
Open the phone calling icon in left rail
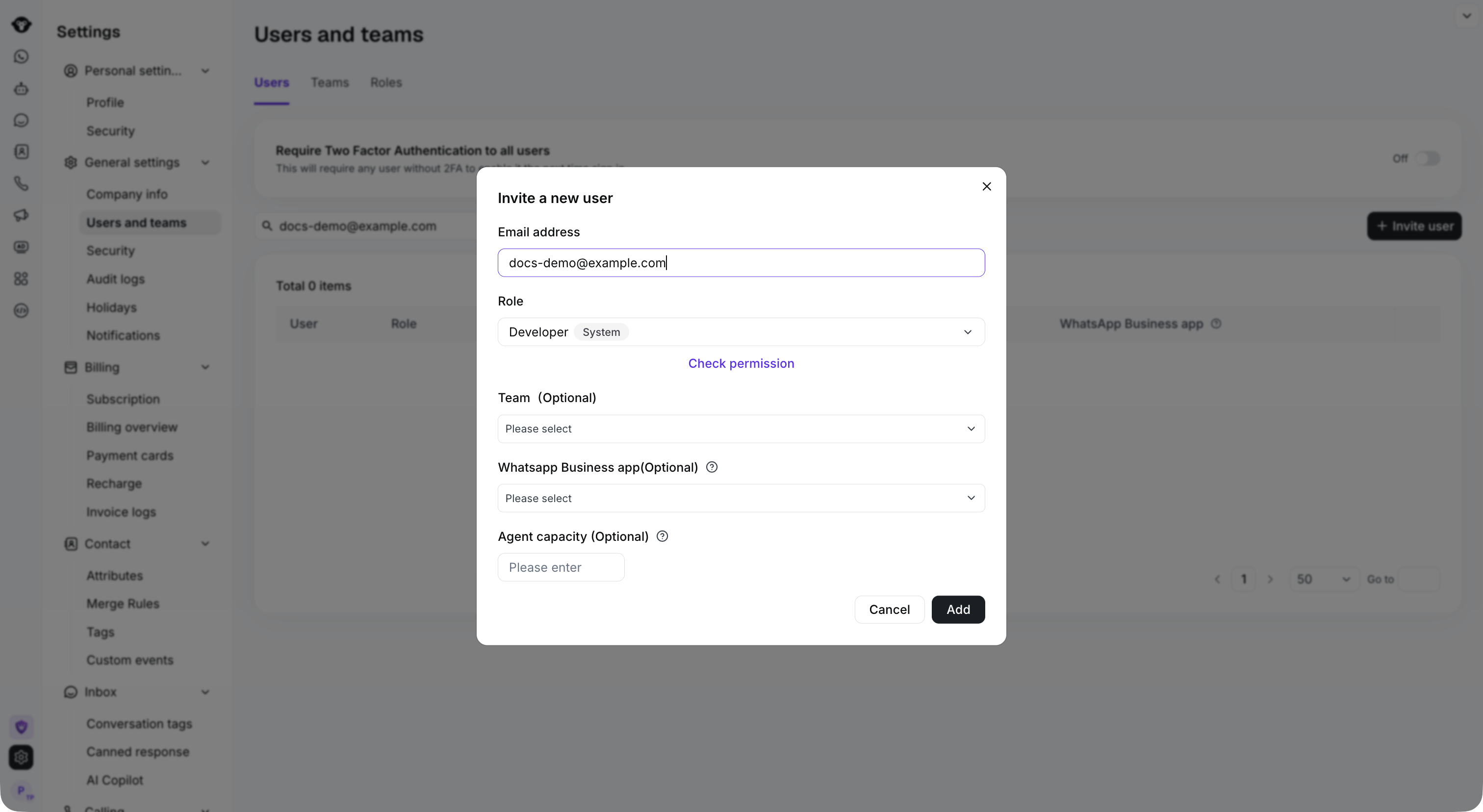(21, 183)
